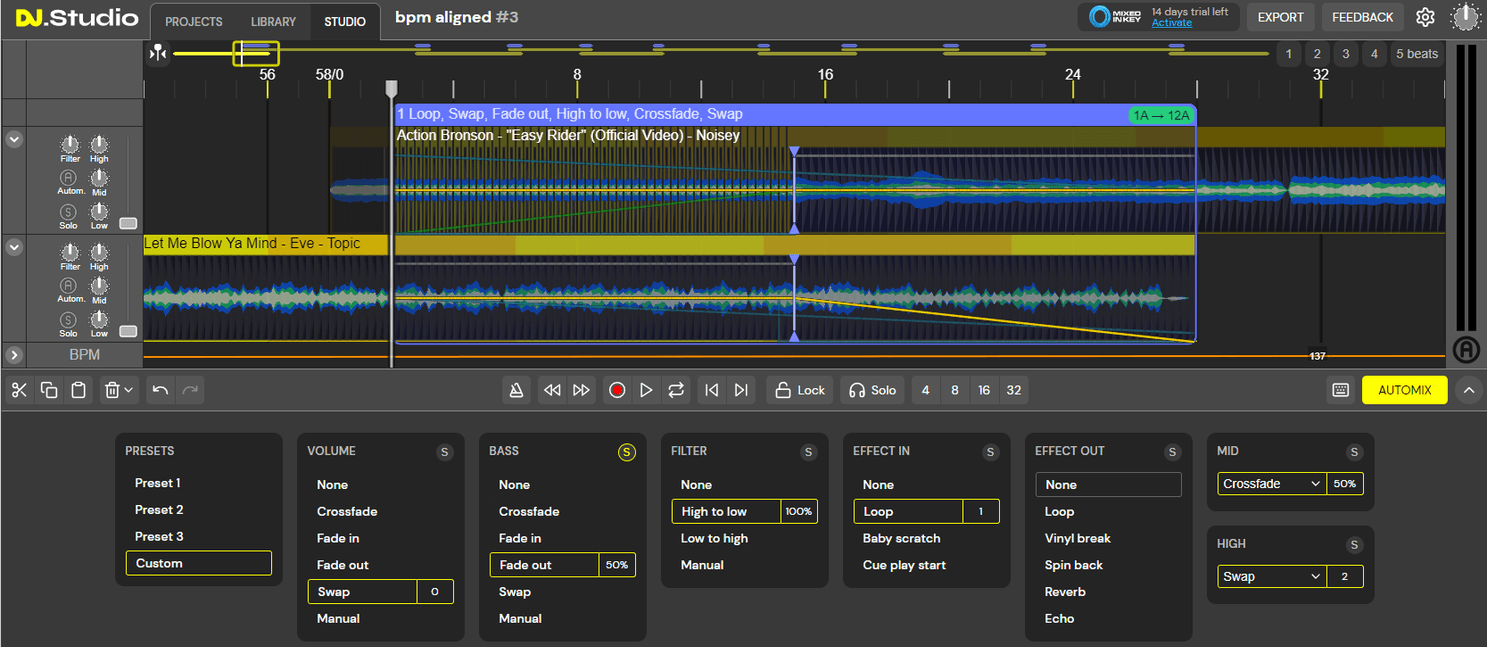This screenshot has height=647, width=1487.
Task: Set transition length to 4 bars
Action: point(926,390)
